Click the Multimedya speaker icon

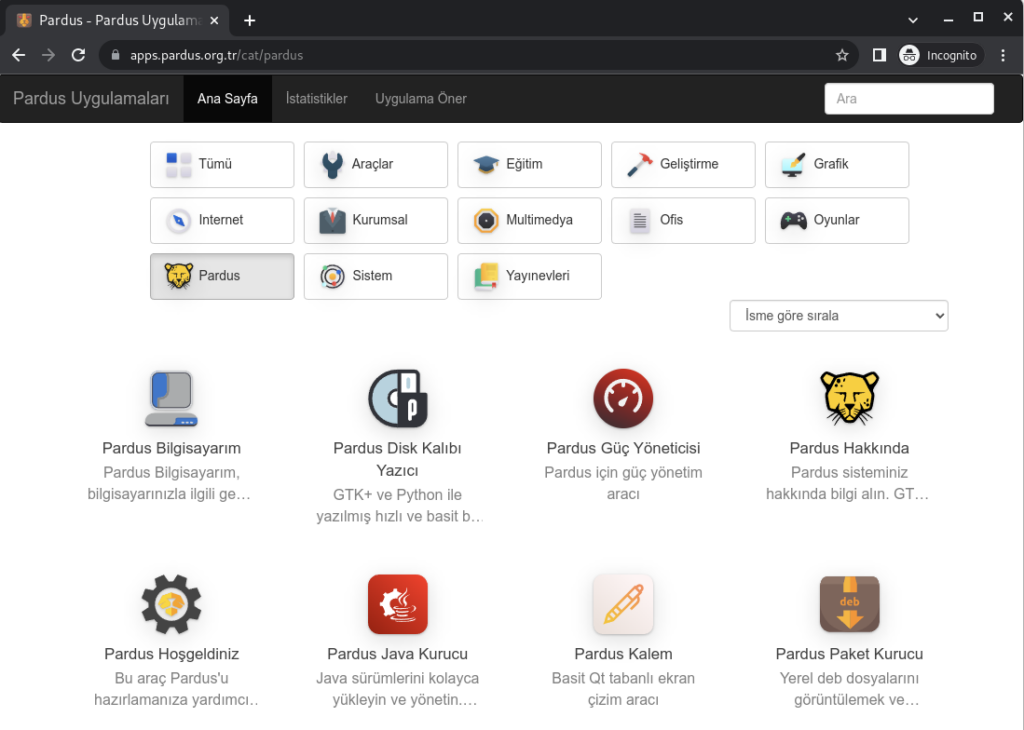486,221
